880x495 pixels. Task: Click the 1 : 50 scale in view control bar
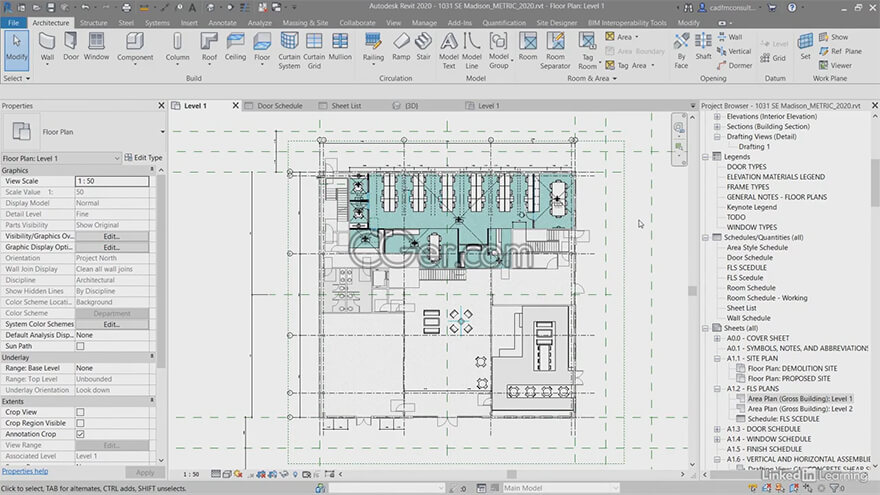(191, 475)
